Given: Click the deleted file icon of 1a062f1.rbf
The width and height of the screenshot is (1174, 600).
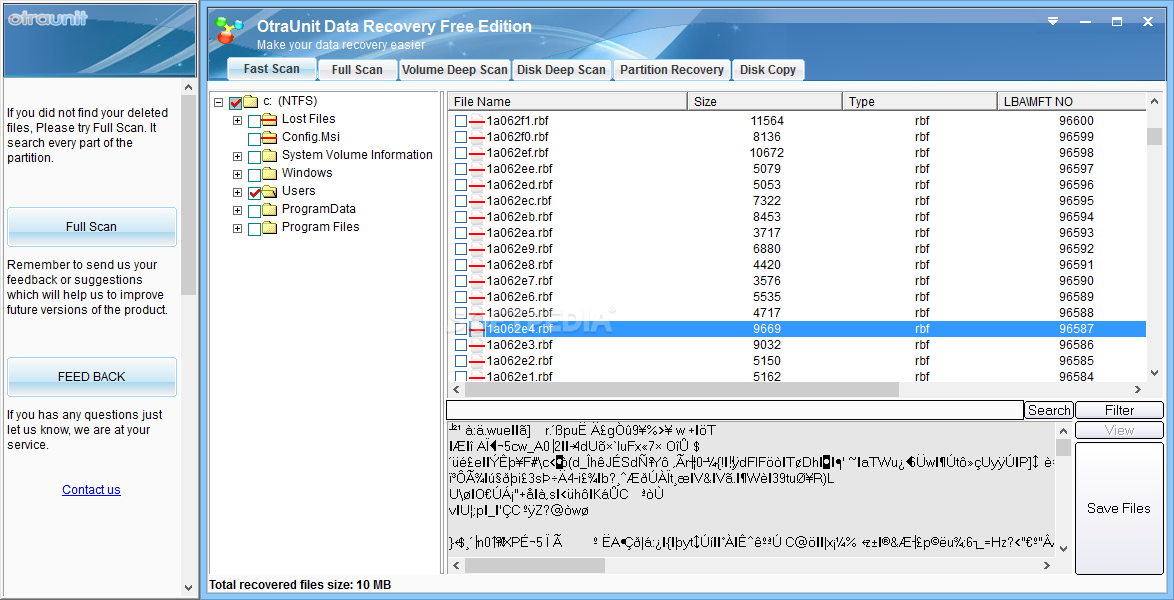Looking at the screenshot, I should coord(477,121).
